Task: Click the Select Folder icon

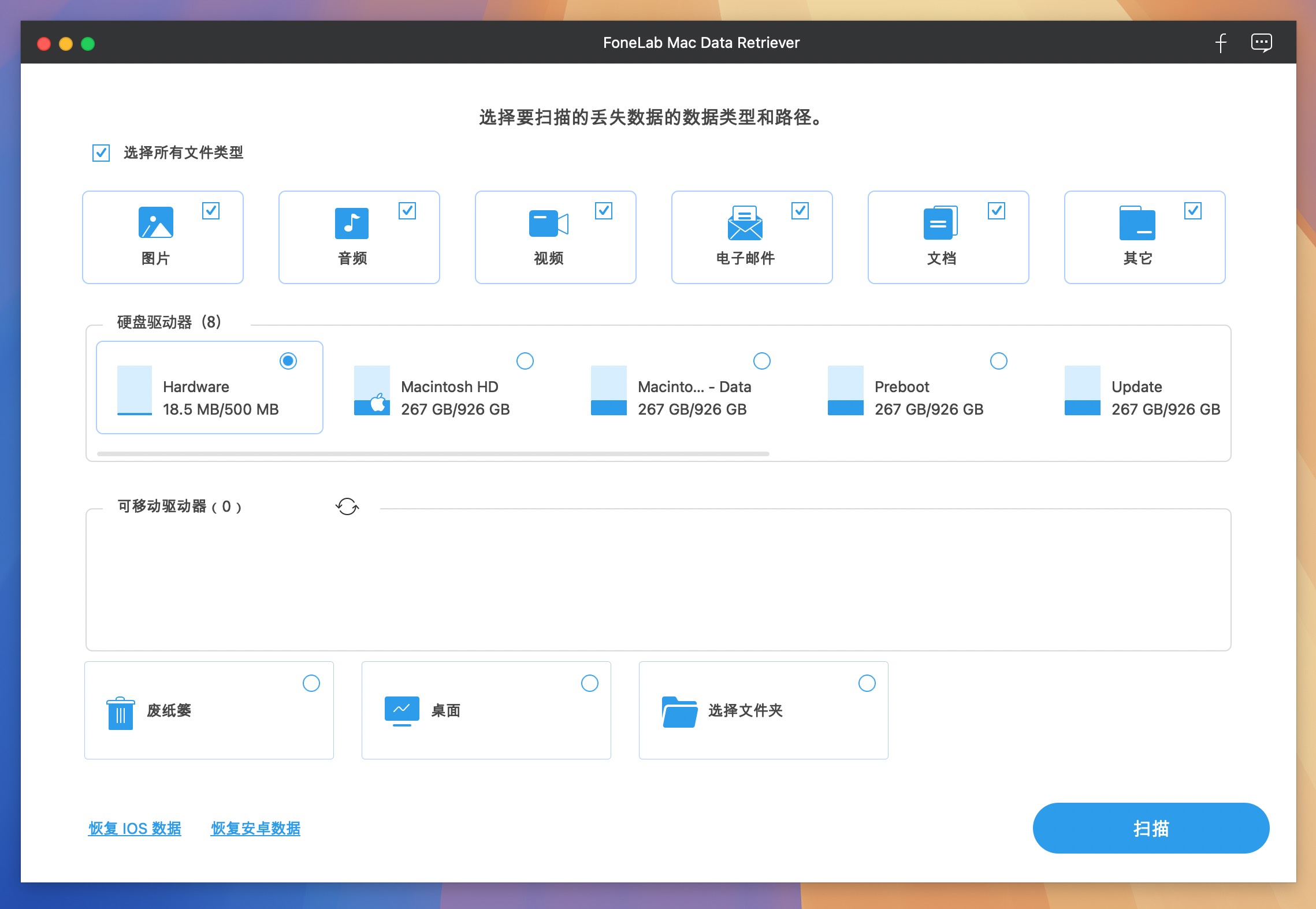Action: click(679, 711)
